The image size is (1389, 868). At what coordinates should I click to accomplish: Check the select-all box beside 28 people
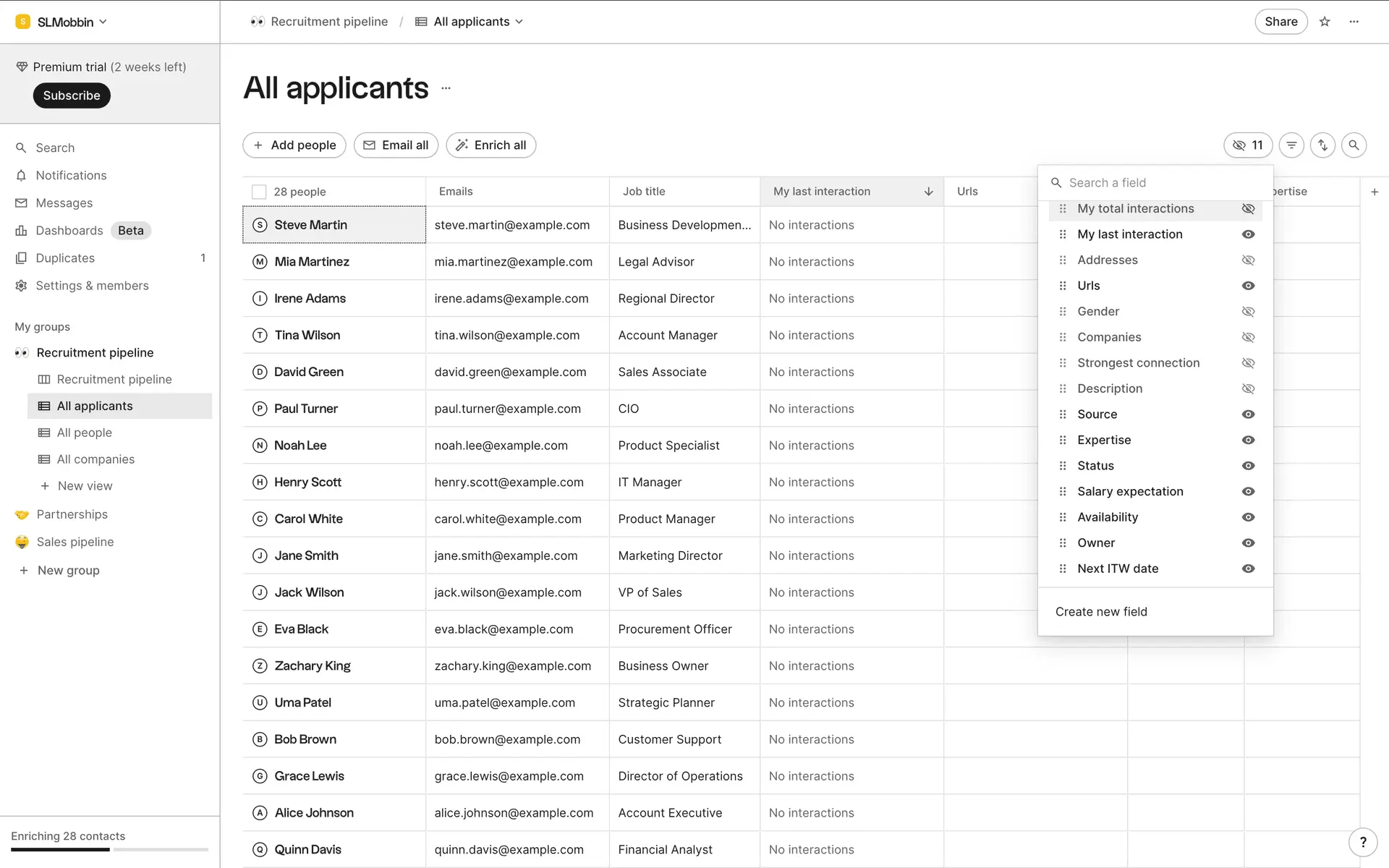pyautogui.click(x=259, y=192)
